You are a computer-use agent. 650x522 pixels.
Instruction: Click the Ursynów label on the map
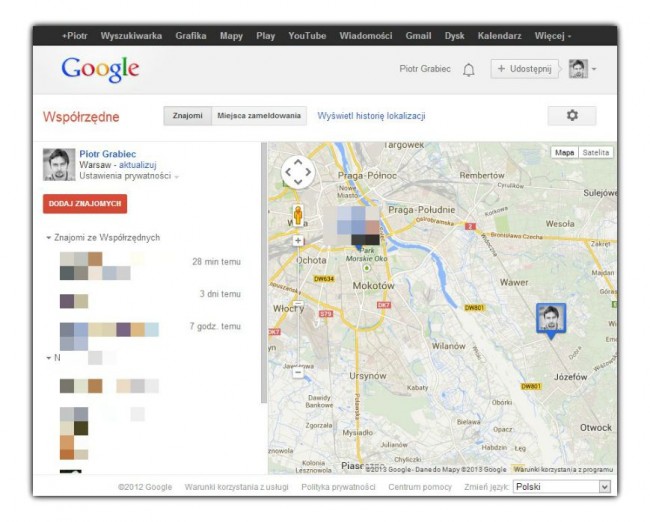[368, 376]
